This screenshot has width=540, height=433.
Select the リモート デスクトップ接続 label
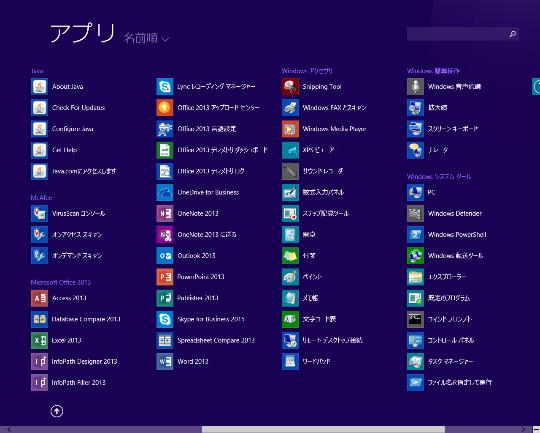pyautogui.click(x=332, y=340)
